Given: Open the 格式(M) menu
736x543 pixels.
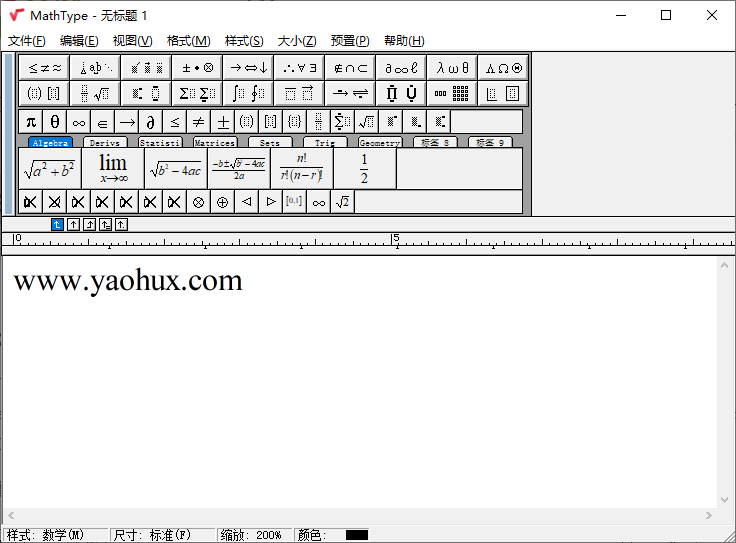Looking at the screenshot, I should point(188,41).
